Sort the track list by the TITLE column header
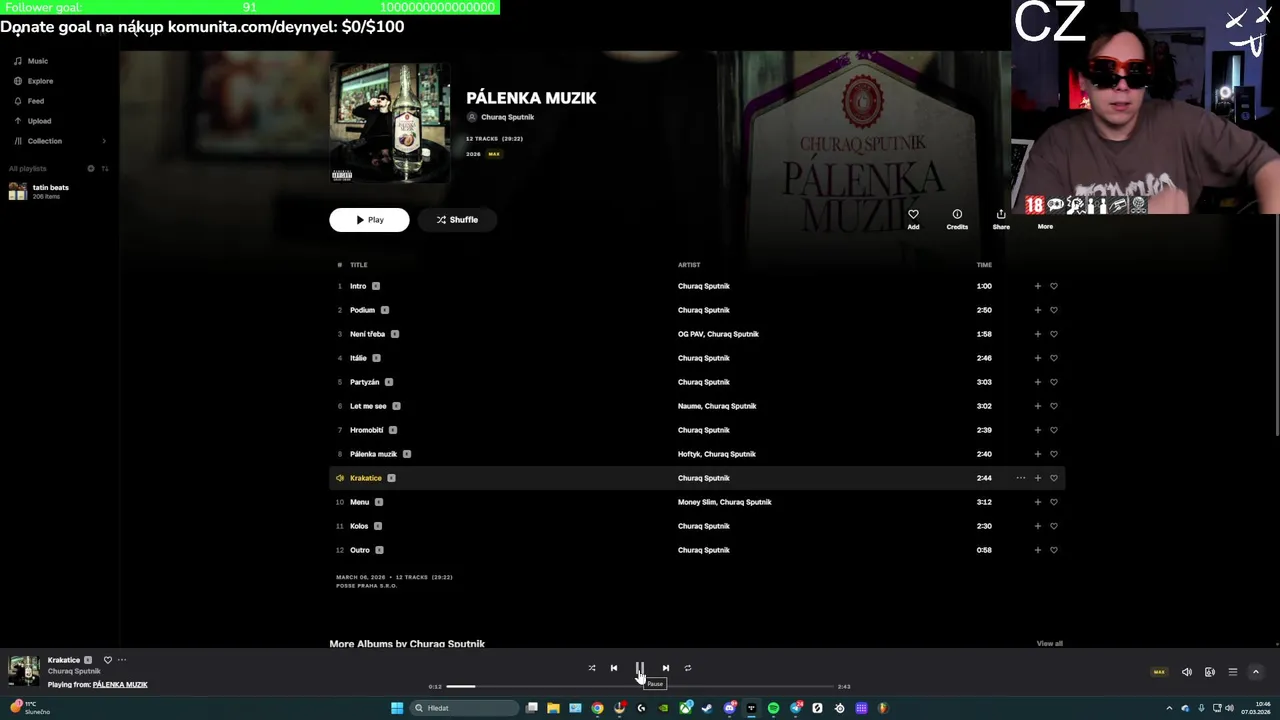1280x720 pixels. pos(359,265)
